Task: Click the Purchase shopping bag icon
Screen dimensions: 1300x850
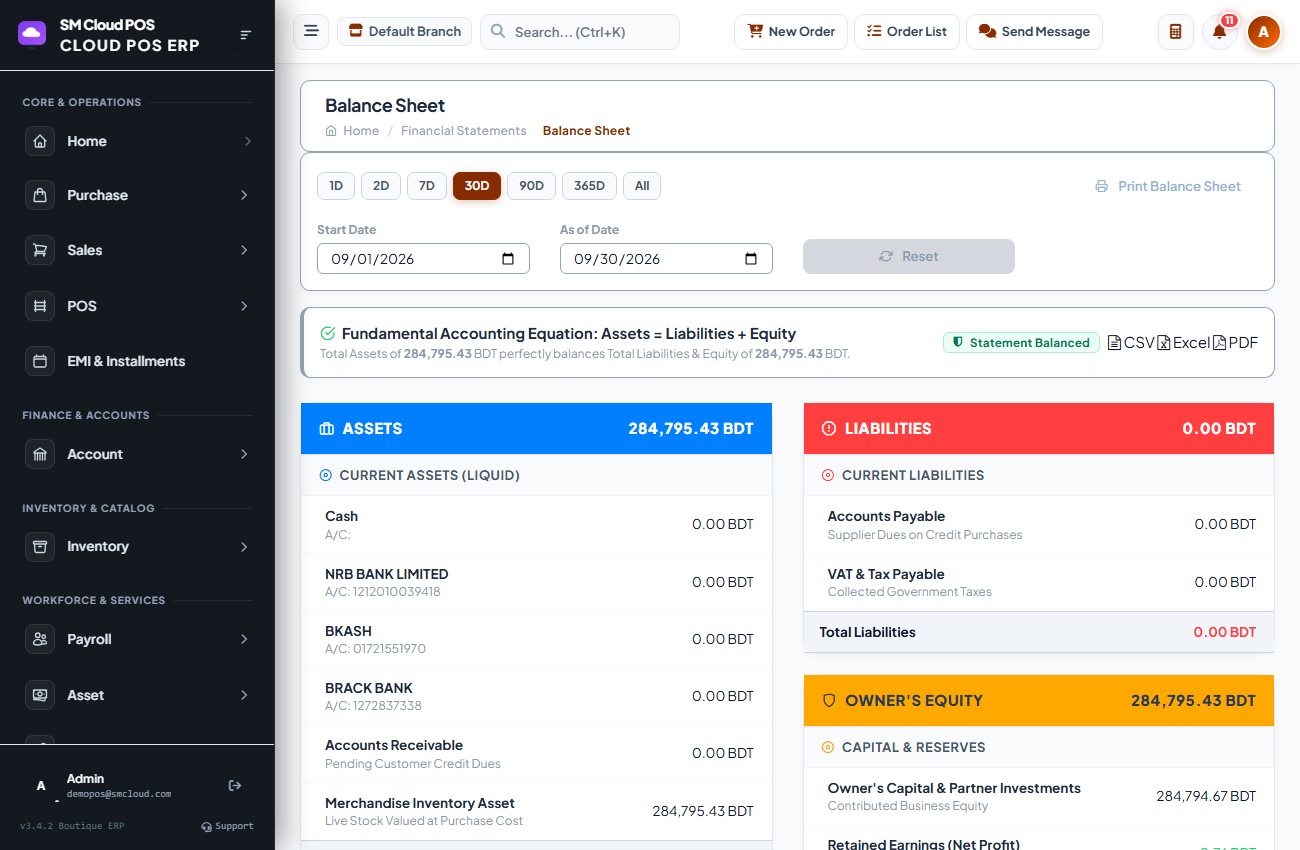Action: click(40, 195)
